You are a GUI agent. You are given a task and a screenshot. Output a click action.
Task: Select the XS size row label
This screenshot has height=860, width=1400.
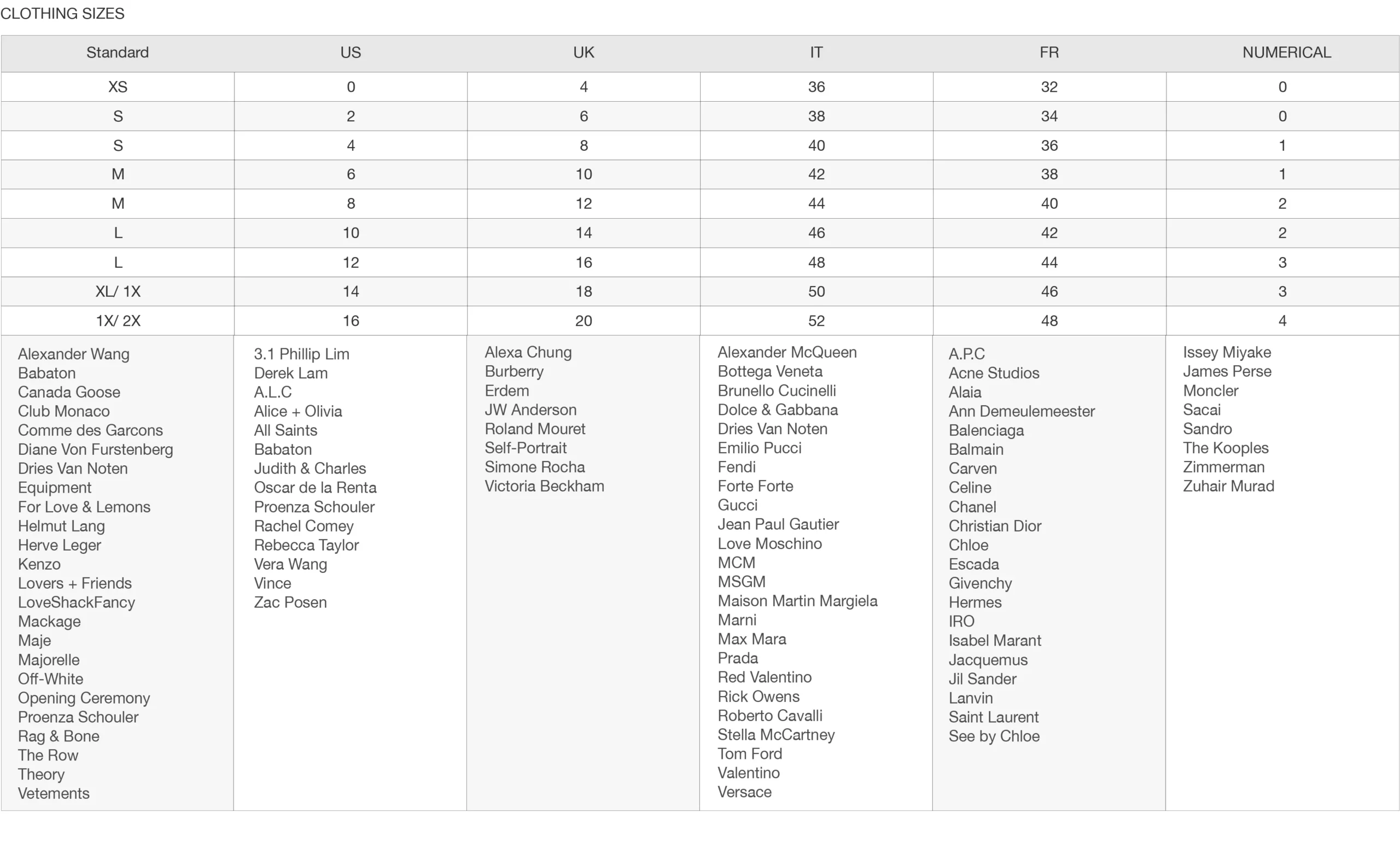click(x=118, y=87)
